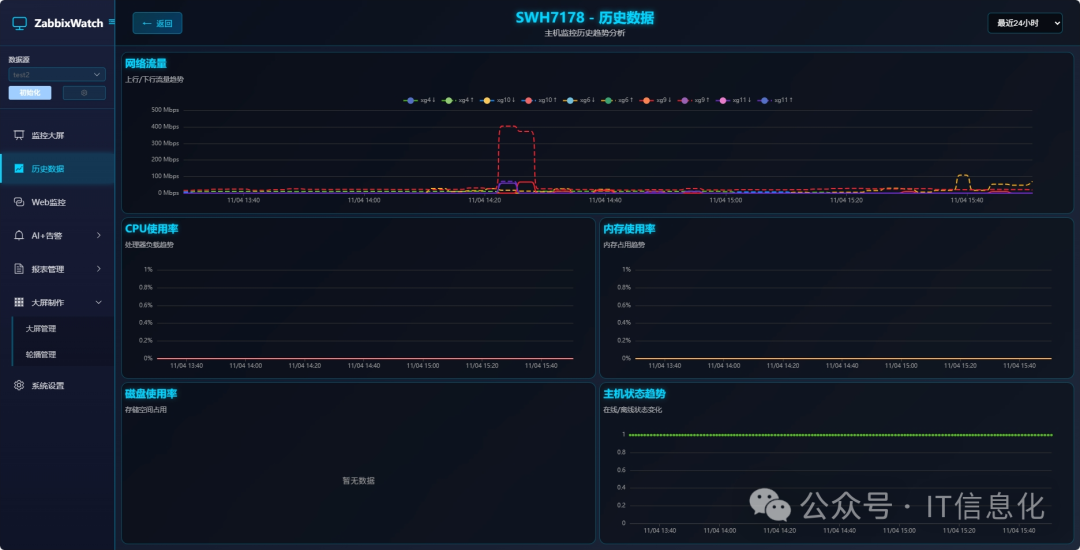Collapse the sidebar using the hamburger icon

point(111,22)
